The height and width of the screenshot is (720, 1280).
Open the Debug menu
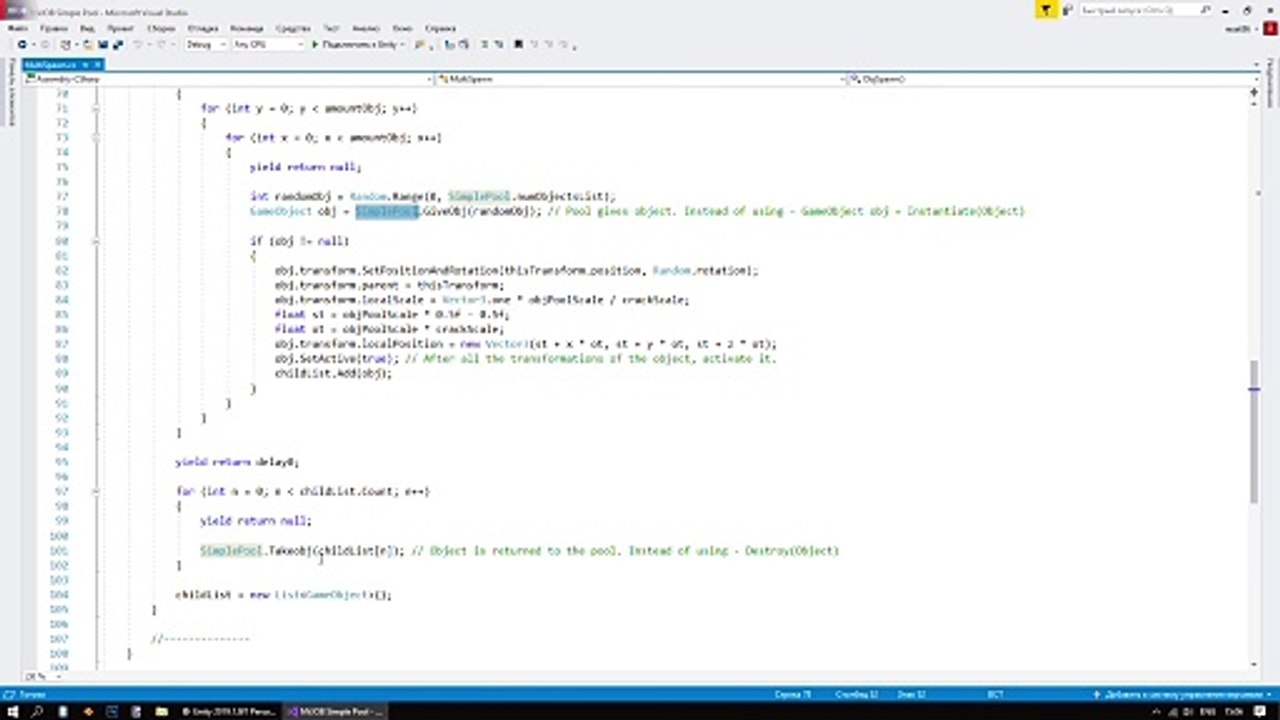[x=203, y=29]
